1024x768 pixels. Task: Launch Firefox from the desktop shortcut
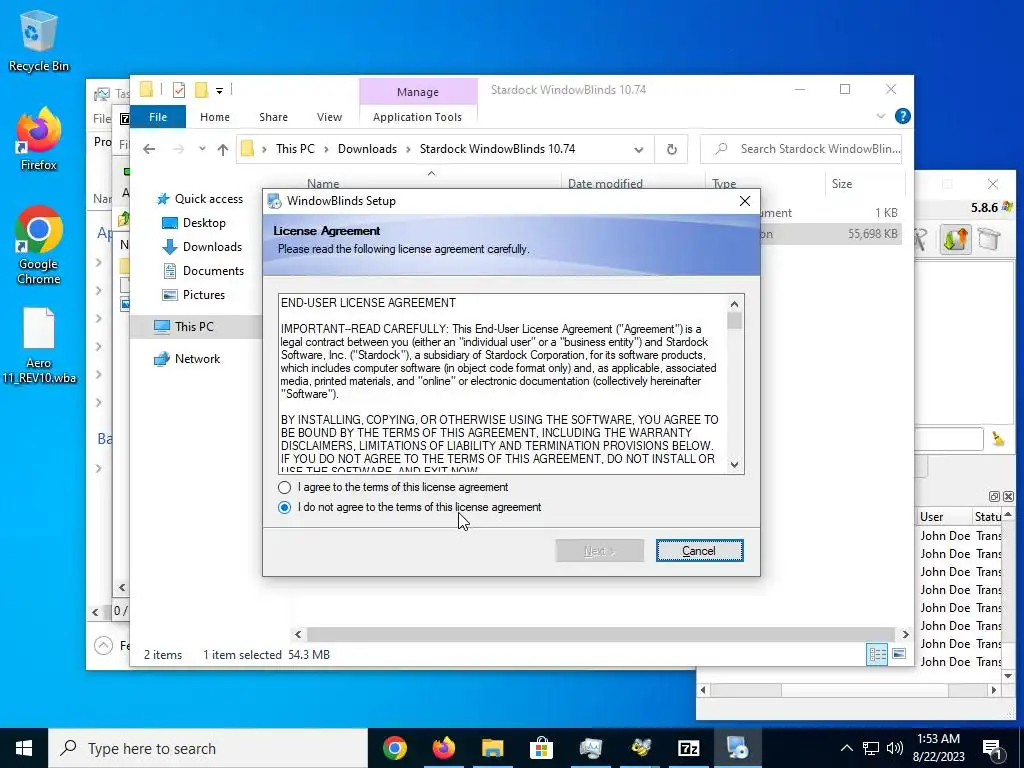click(38, 140)
